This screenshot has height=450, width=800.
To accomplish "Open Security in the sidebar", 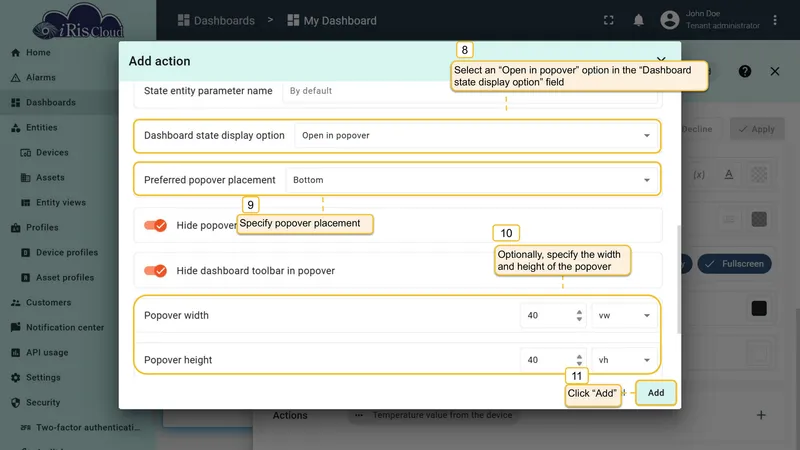I will [x=43, y=403].
